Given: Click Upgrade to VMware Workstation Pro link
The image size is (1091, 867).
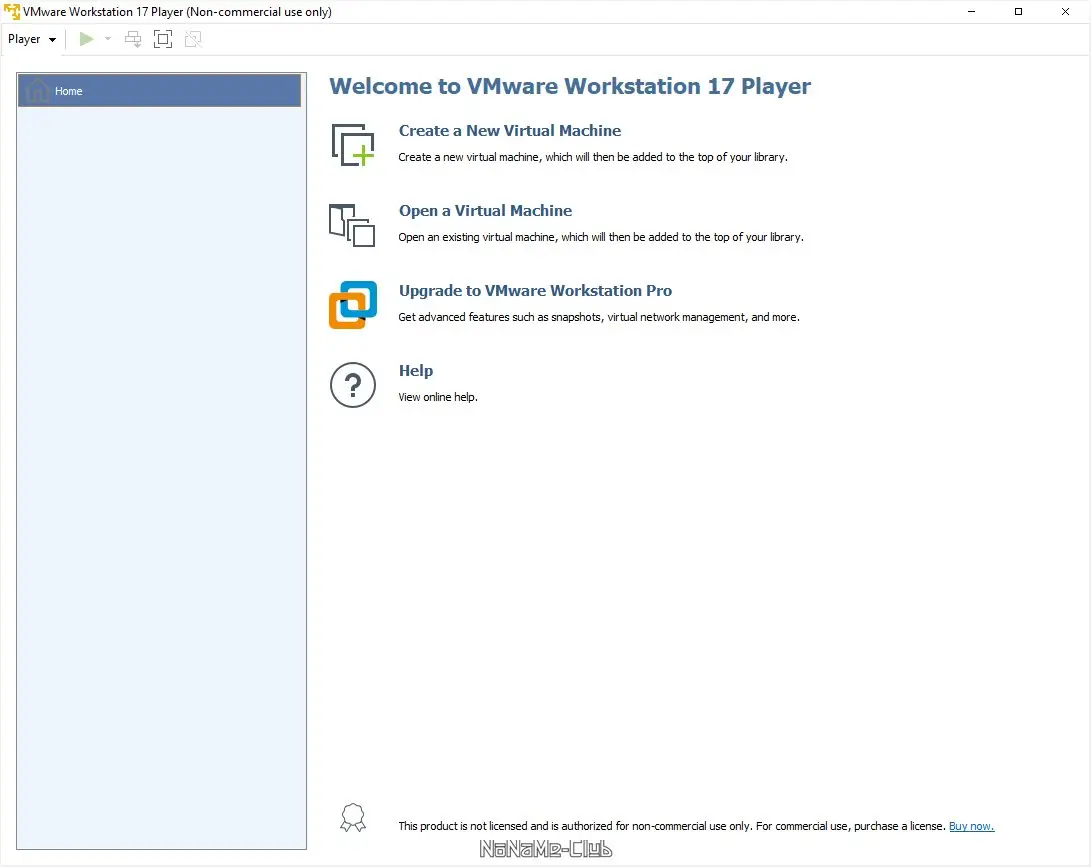Looking at the screenshot, I should point(535,290).
